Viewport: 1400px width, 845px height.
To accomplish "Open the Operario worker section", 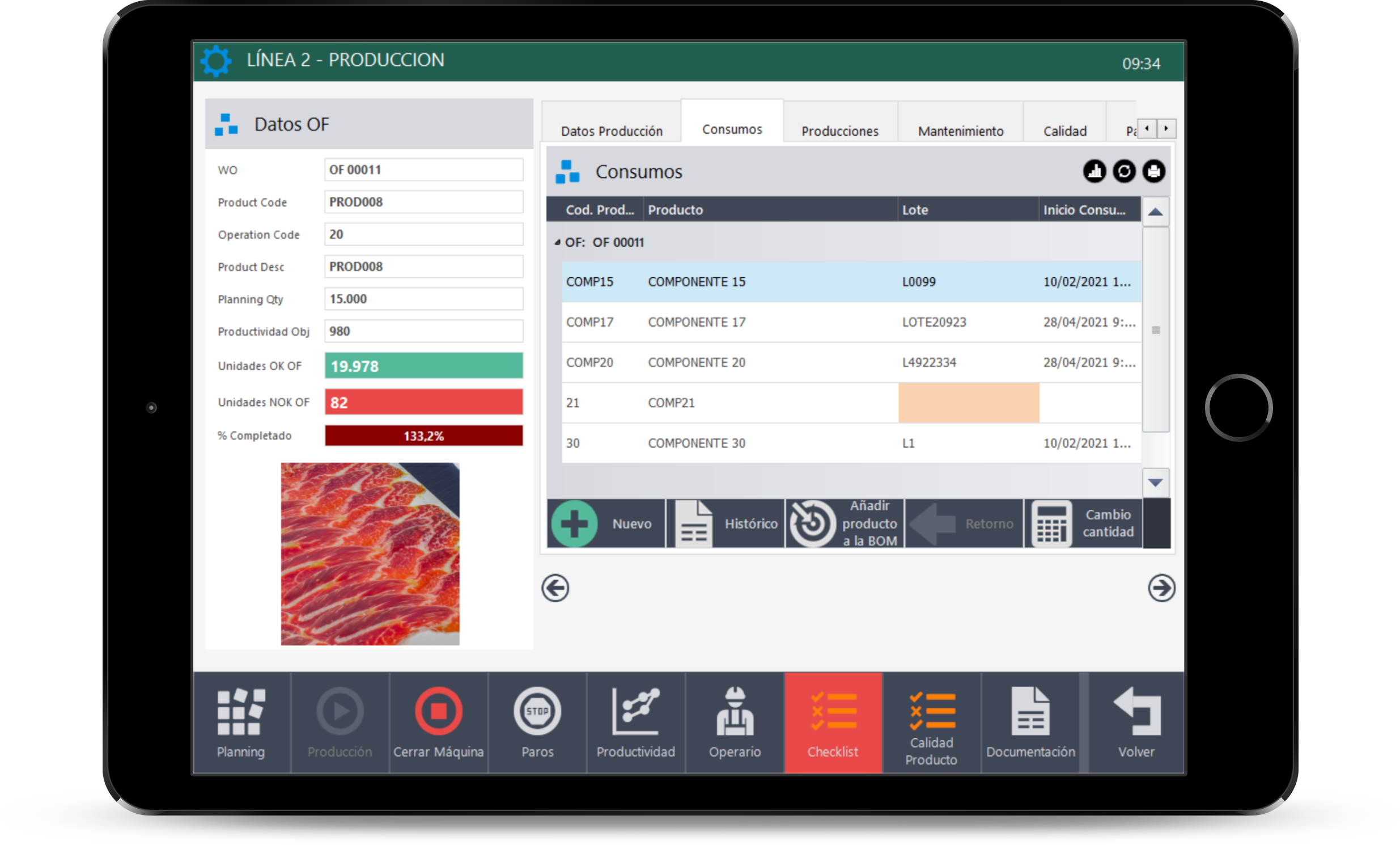I will pos(734,722).
